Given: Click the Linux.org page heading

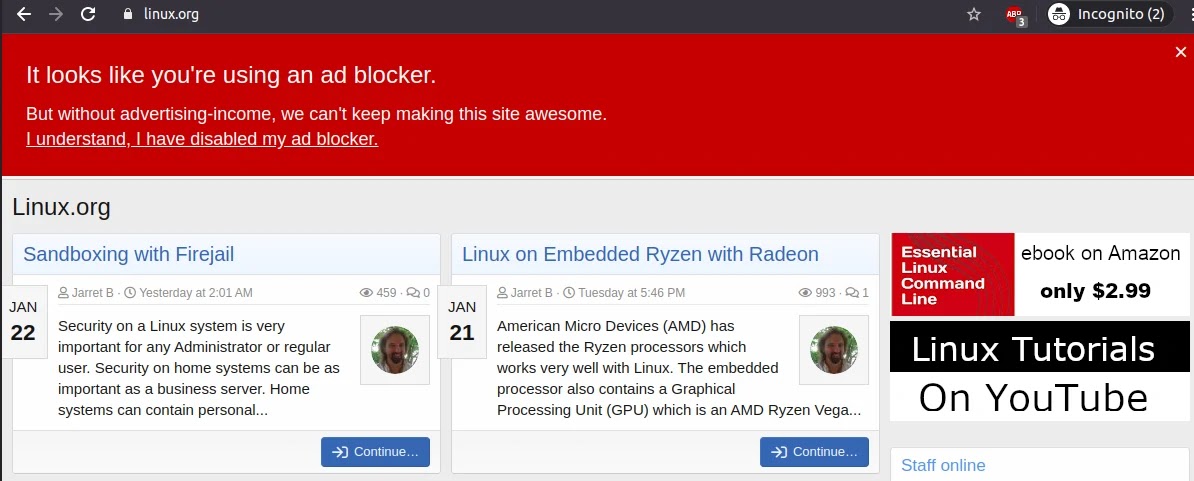Looking at the screenshot, I should coord(62,207).
